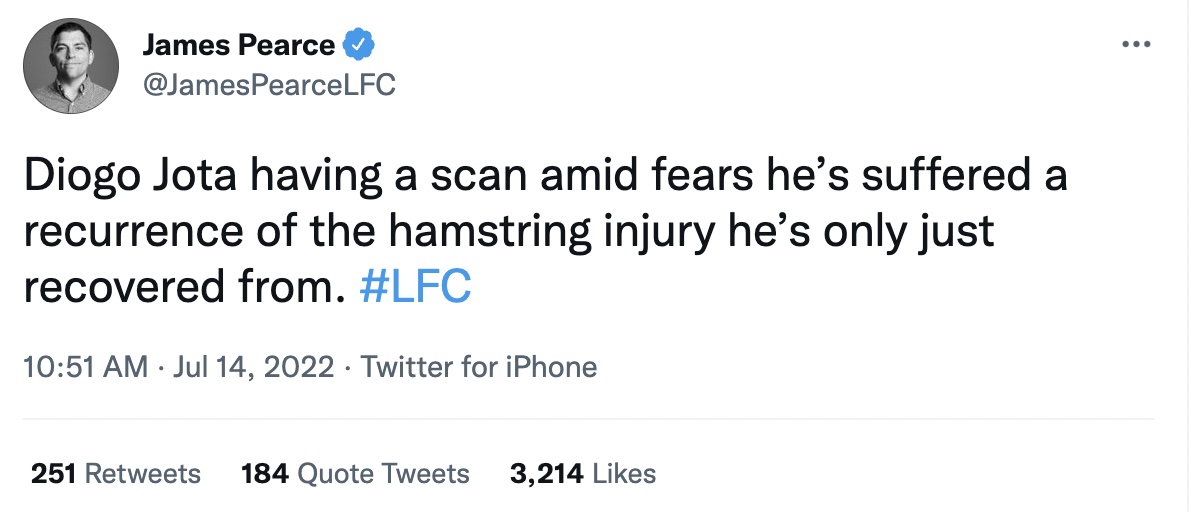Click the 251 retweet count number
The height and width of the screenshot is (512, 1192).
[x=54, y=473]
